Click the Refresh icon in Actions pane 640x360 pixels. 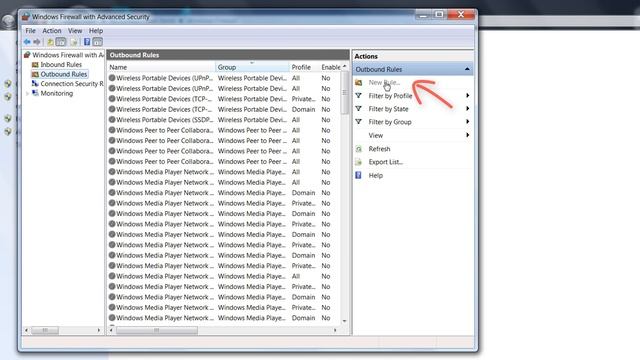point(358,149)
